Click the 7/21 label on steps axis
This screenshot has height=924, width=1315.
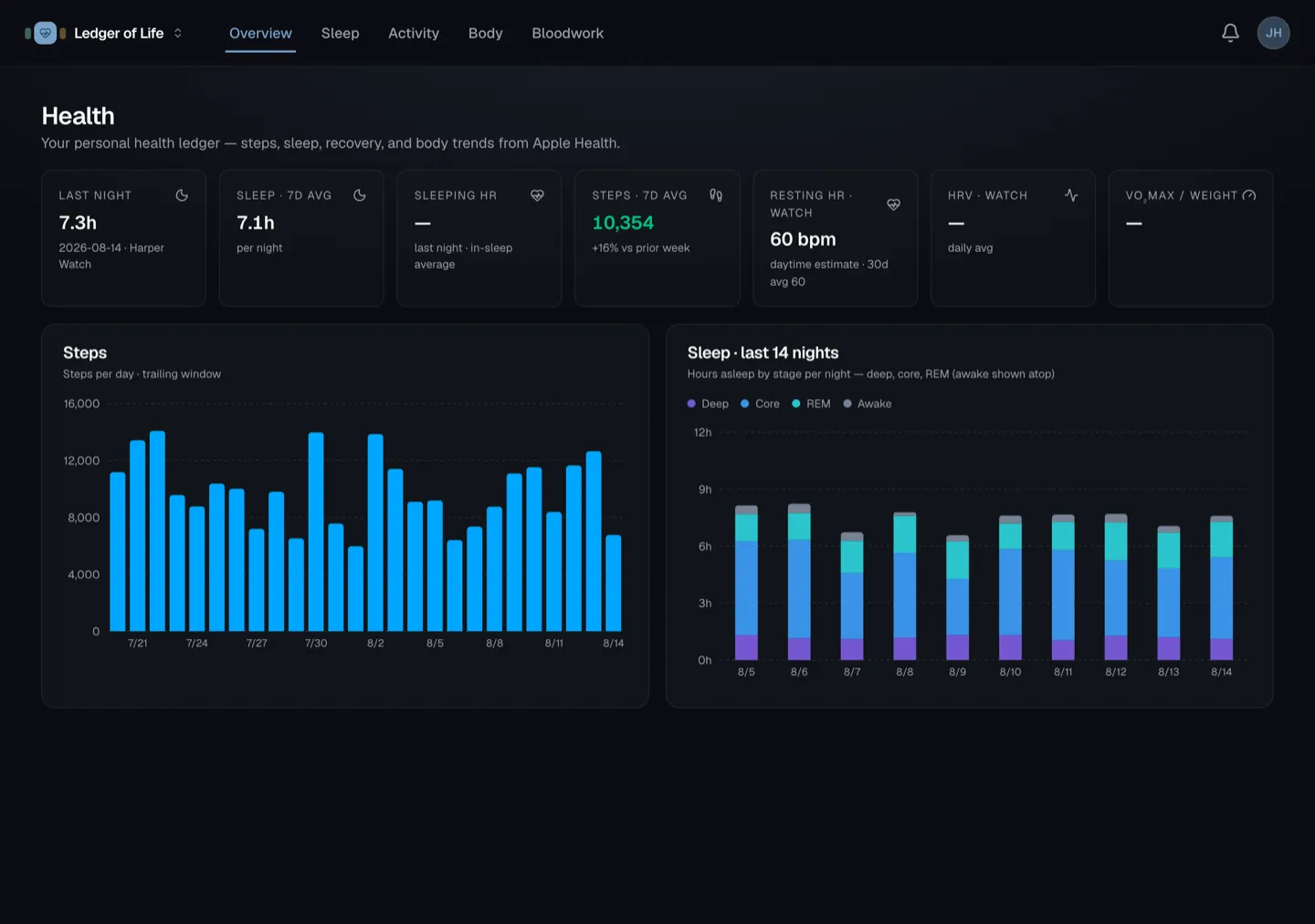(x=137, y=644)
